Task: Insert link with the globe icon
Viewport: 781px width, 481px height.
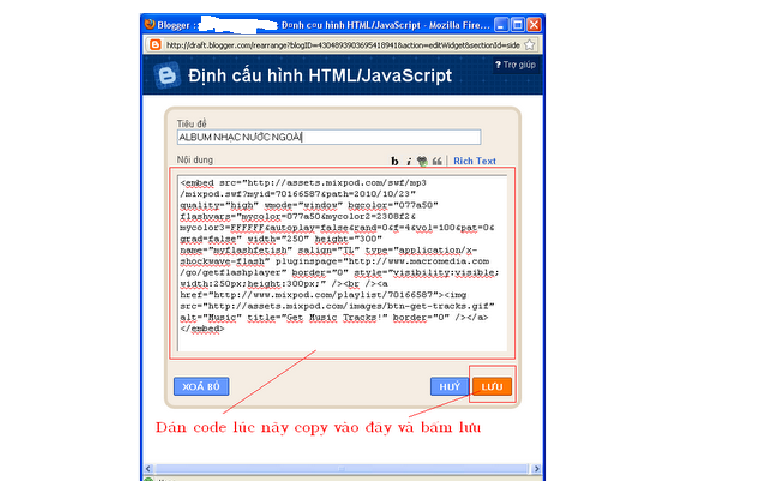Action: pyautogui.click(x=422, y=161)
